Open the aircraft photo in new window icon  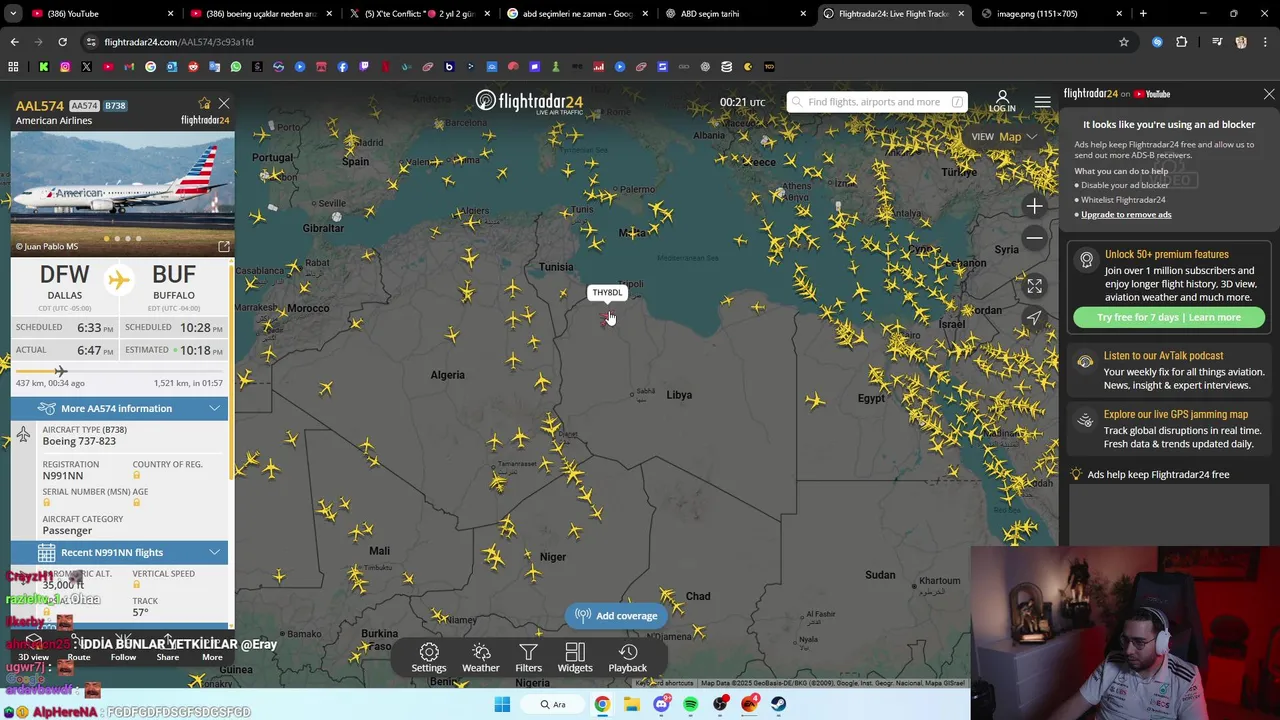pyautogui.click(x=224, y=246)
